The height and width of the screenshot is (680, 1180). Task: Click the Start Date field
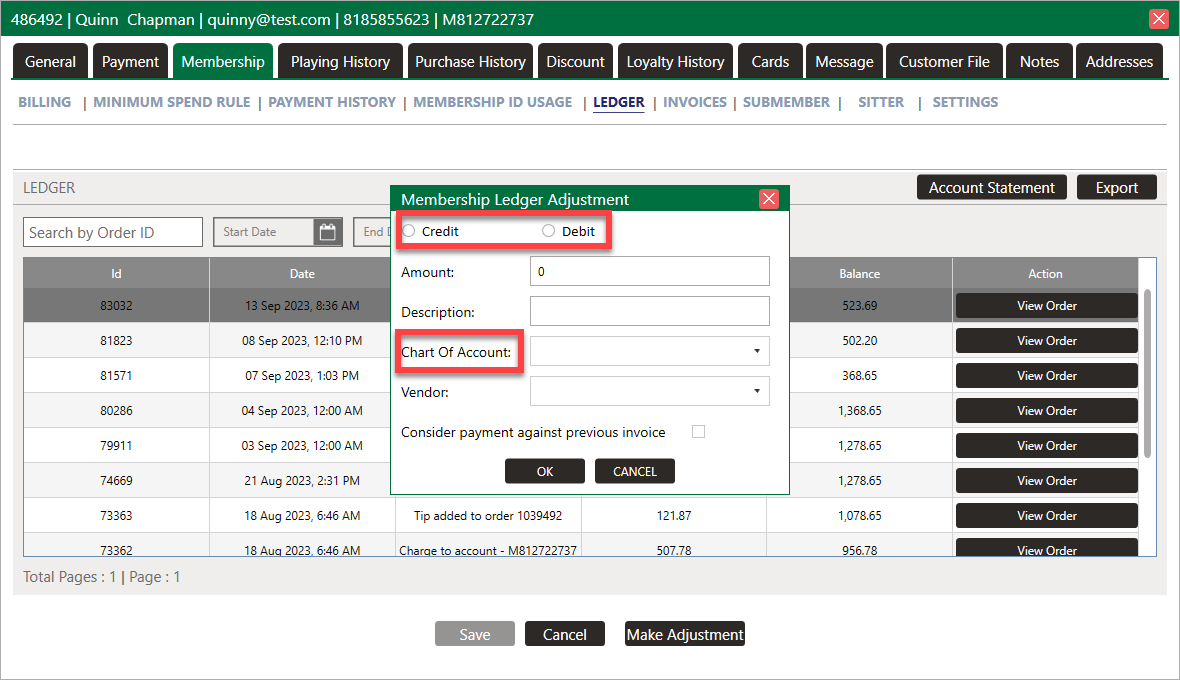coord(263,232)
